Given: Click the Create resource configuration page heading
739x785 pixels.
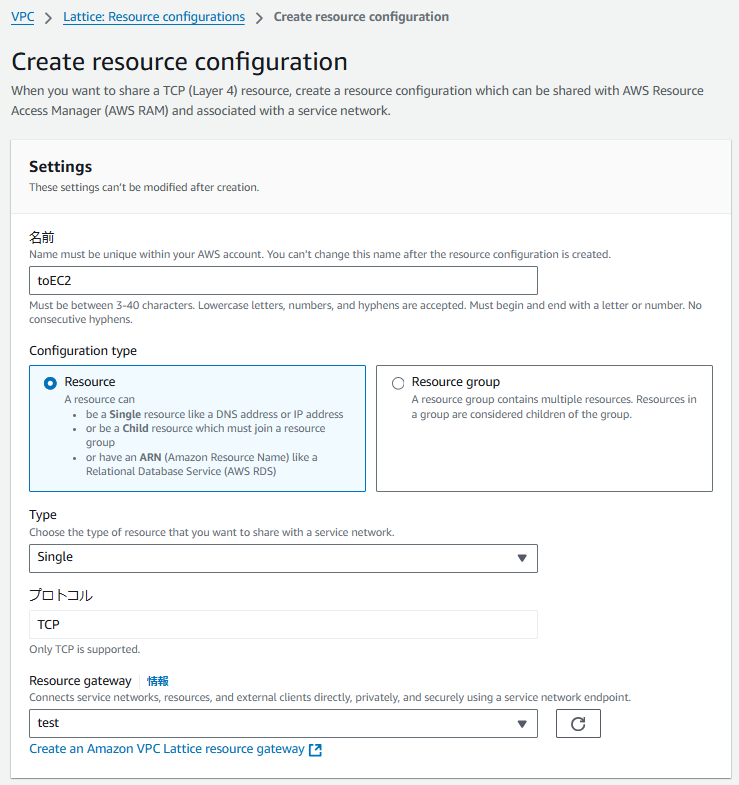Looking at the screenshot, I should (x=179, y=62).
